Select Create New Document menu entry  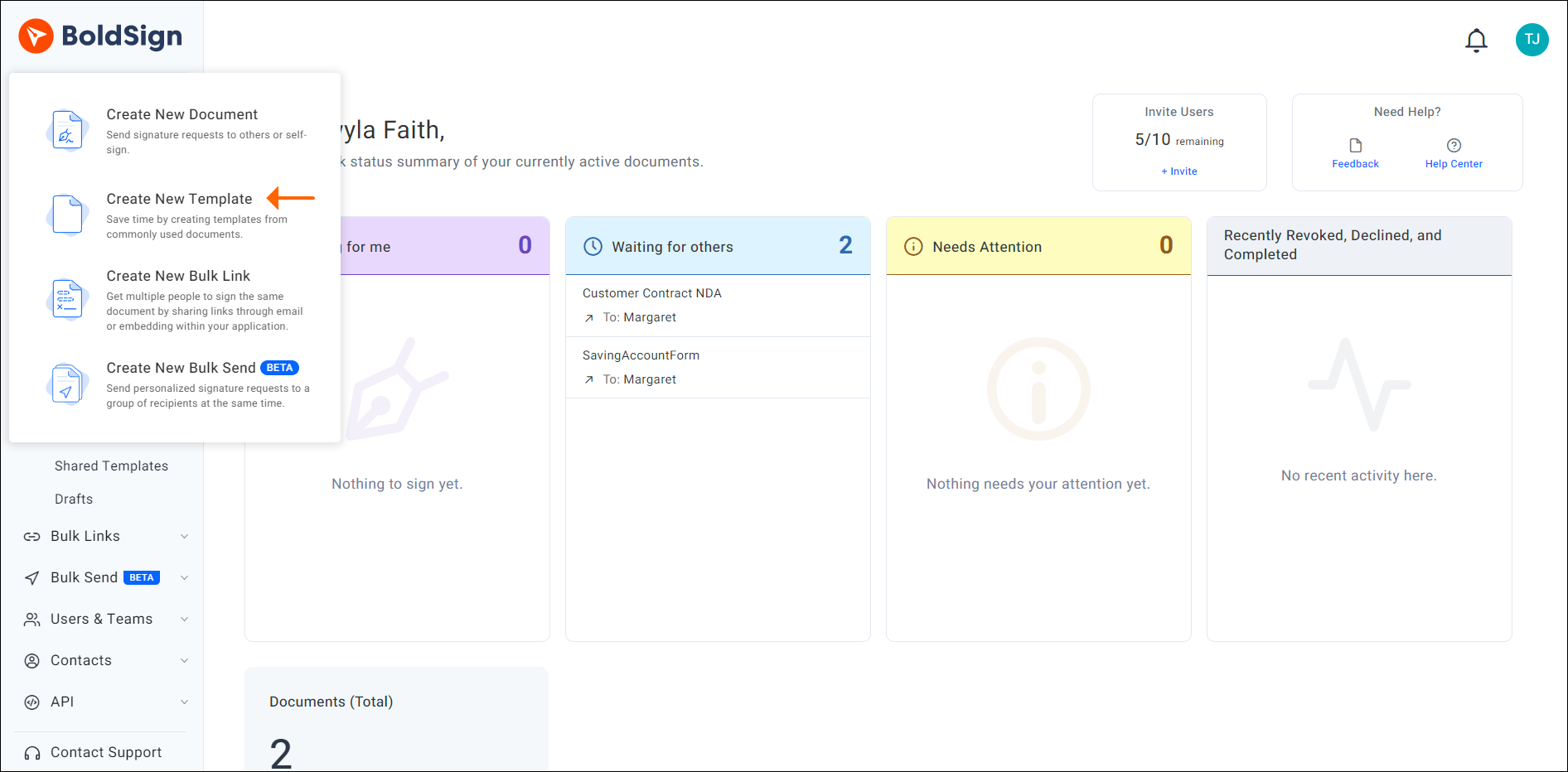tap(176, 131)
